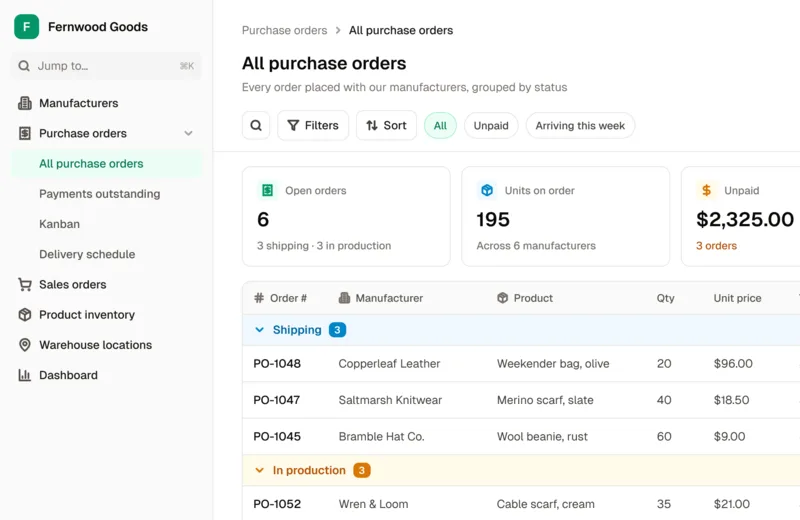Open the Delivery schedule page
This screenshot has height=520, width=800.
click(87, 254)
